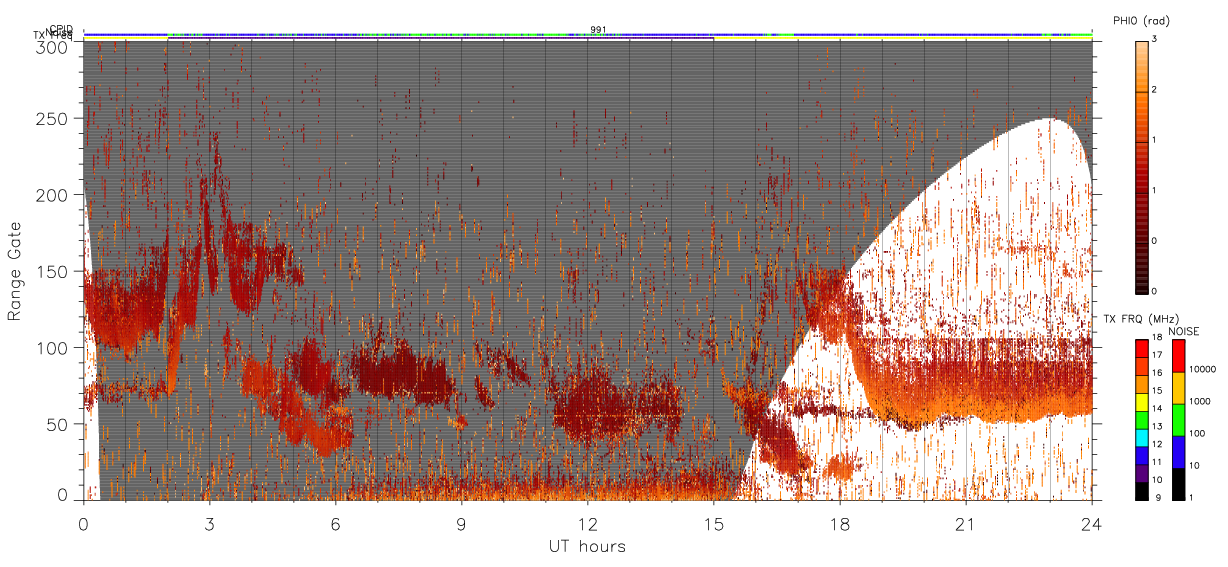1228x567 pixels.
Task: Click the Range Gate tick label 50
Action: (x=59, y=423)
